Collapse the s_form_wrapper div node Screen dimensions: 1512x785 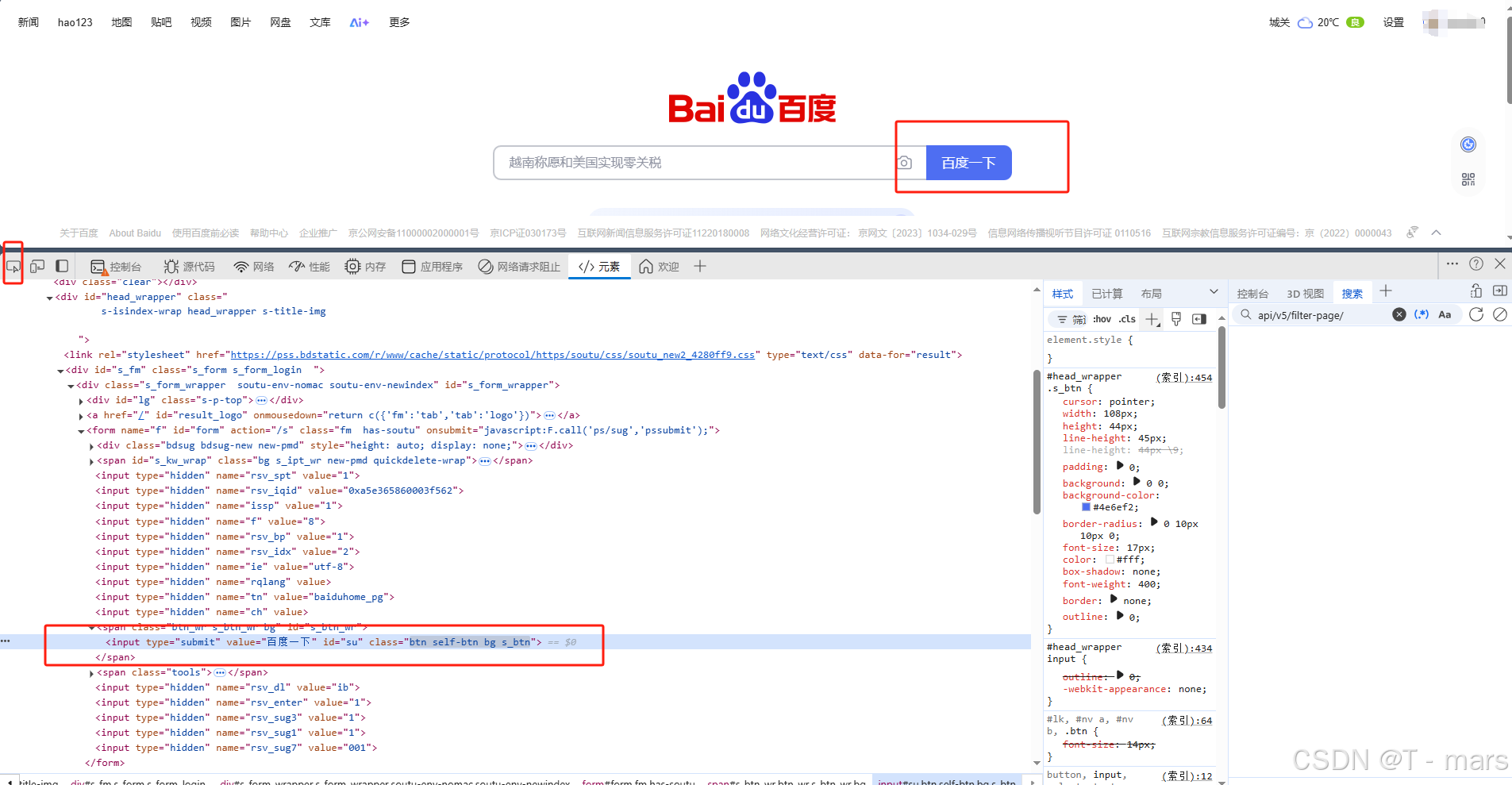[x=71, y=386]
